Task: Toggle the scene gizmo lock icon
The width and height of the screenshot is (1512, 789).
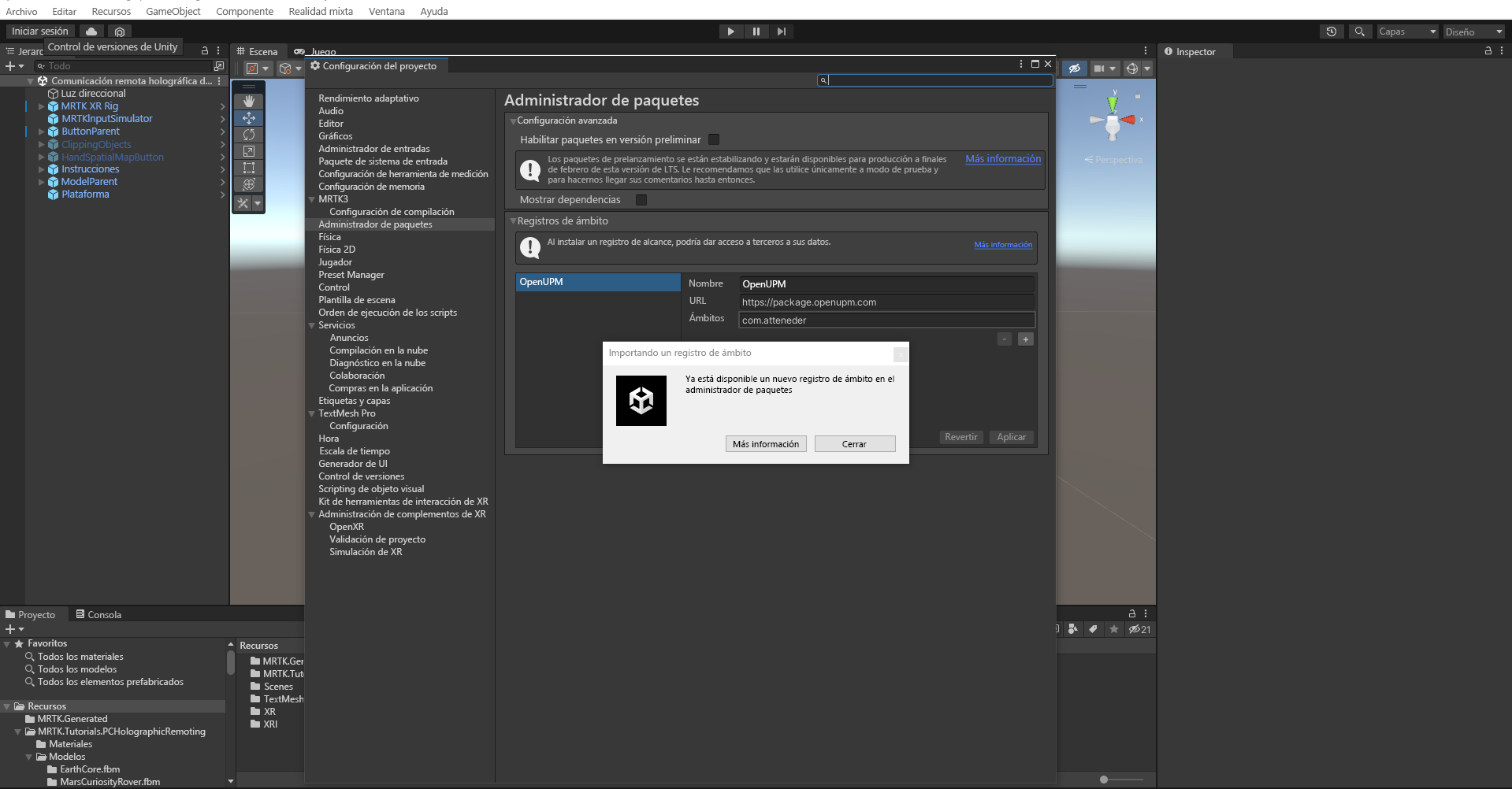Action: click(x=1138, y=97)
